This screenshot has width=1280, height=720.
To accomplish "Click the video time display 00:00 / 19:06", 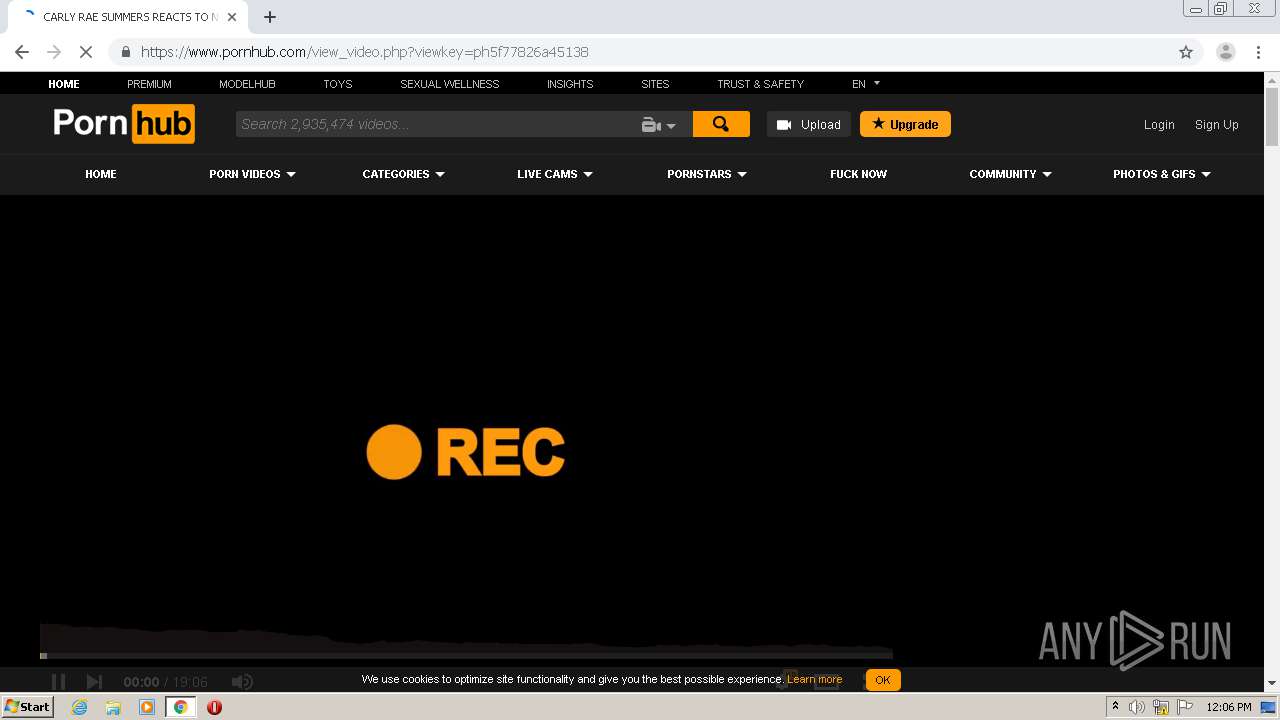I will [165, 682].
